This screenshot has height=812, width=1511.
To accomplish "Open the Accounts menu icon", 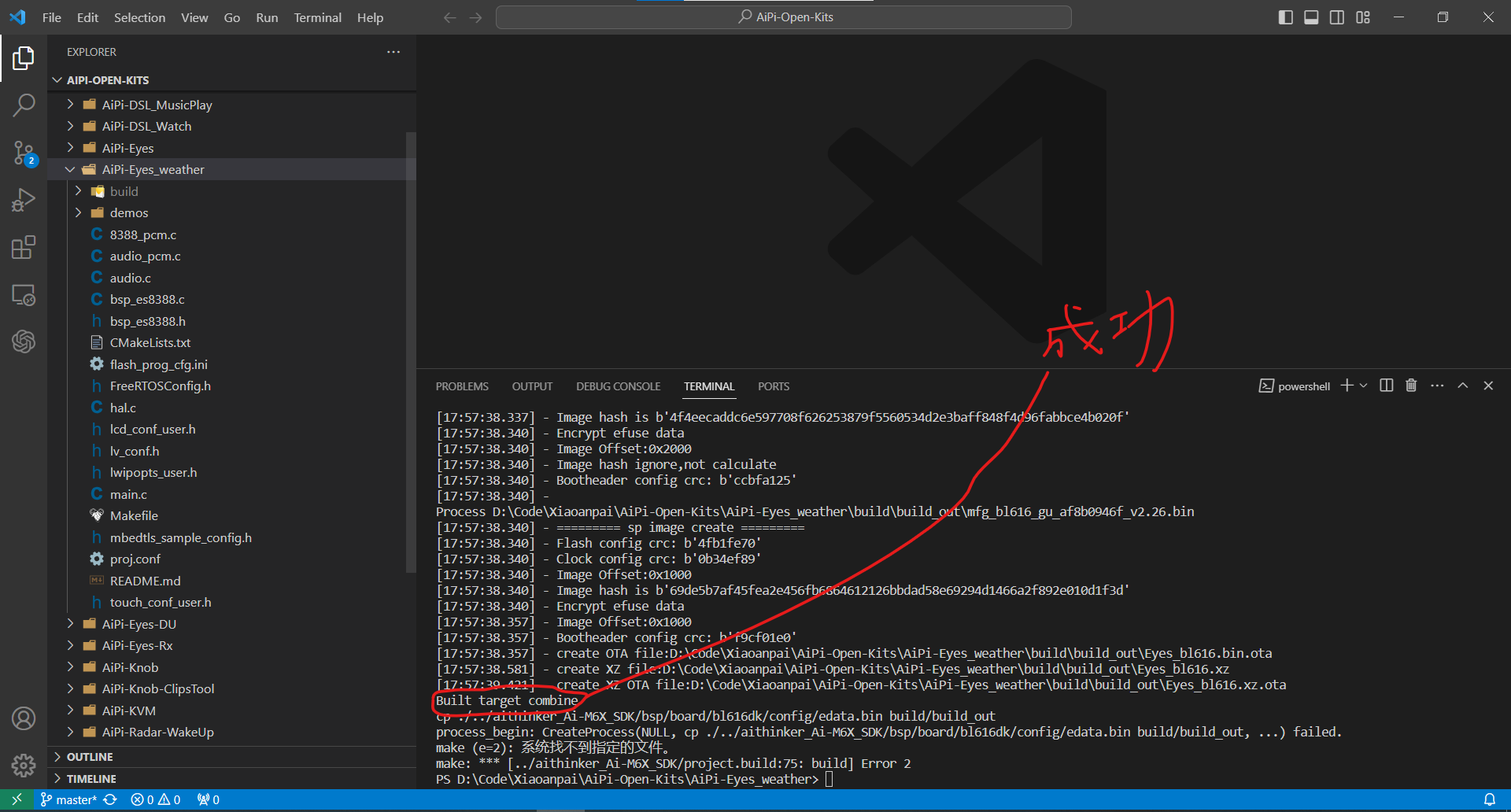I will [x=24, y=718].
